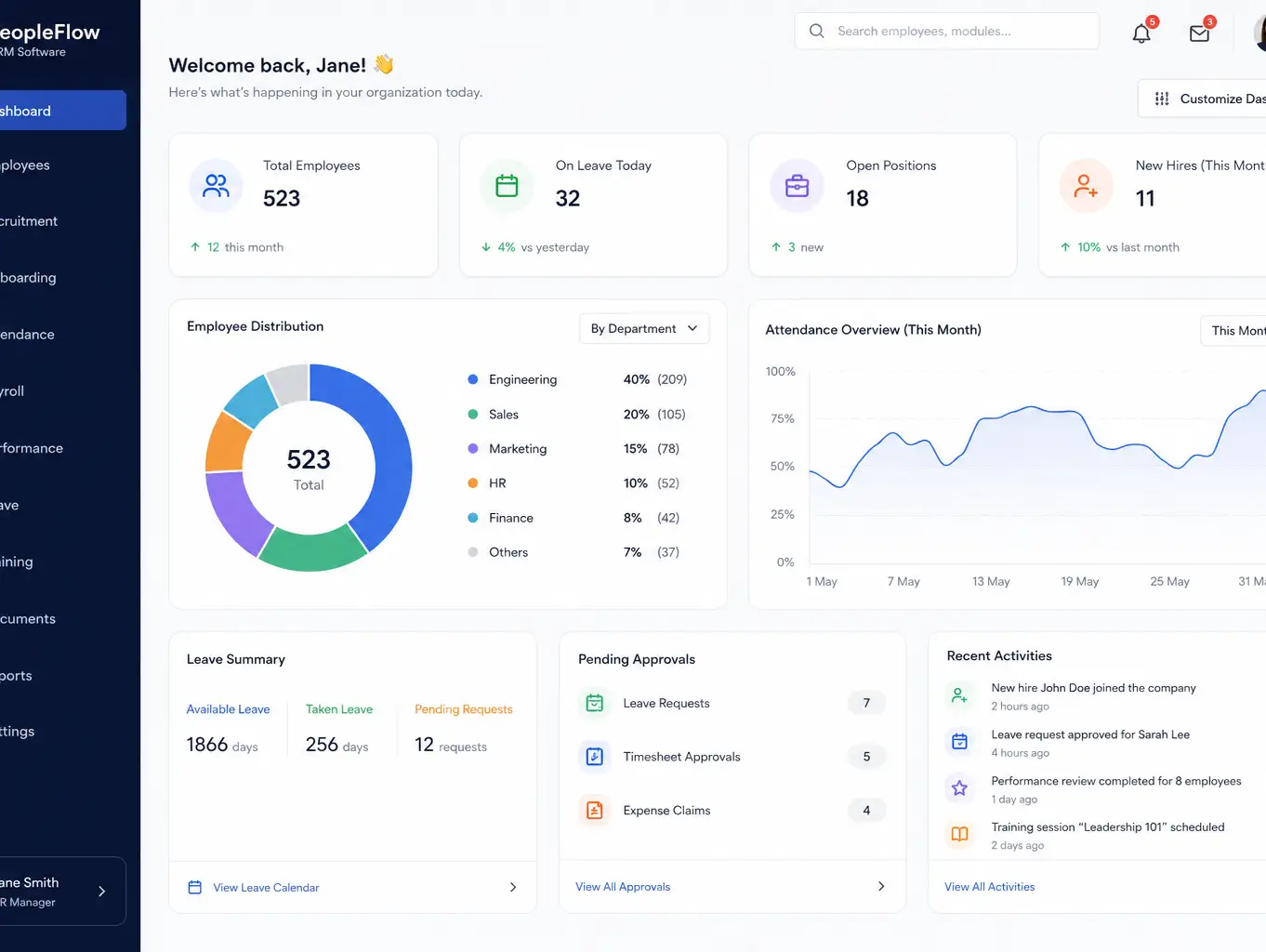Screen dimensions: 1266x952
Task: Click the Timesheet Approvals count badge 5
Action: tap(866, 757)
